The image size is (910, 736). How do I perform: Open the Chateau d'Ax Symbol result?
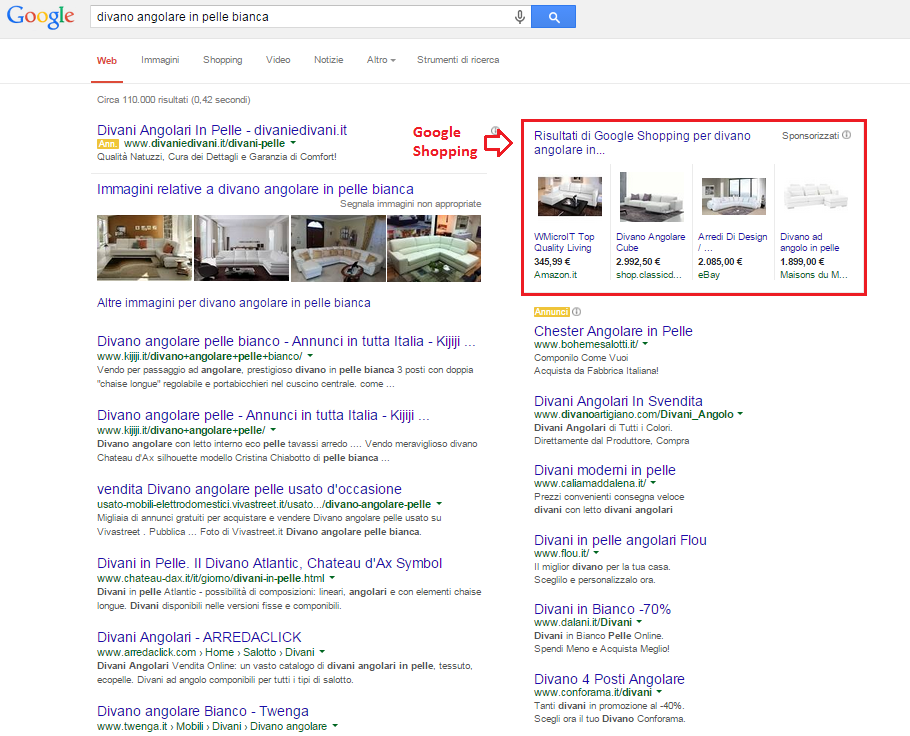tap(269, 564)
